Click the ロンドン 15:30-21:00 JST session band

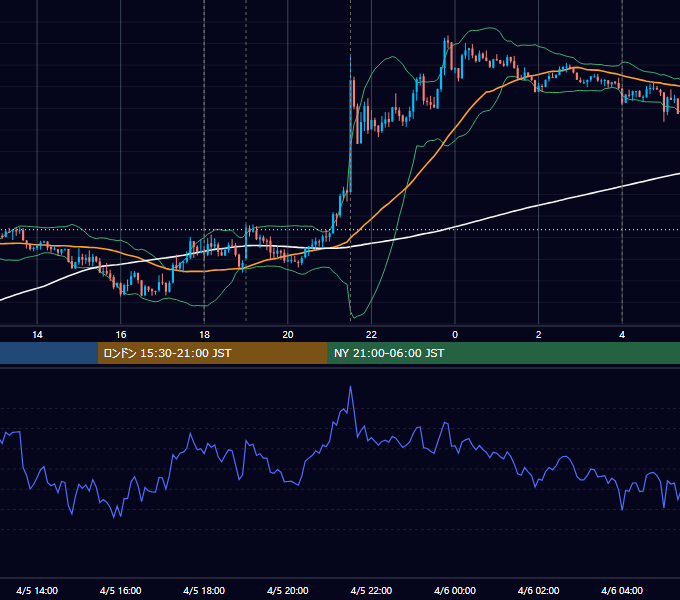click(212, 353)
